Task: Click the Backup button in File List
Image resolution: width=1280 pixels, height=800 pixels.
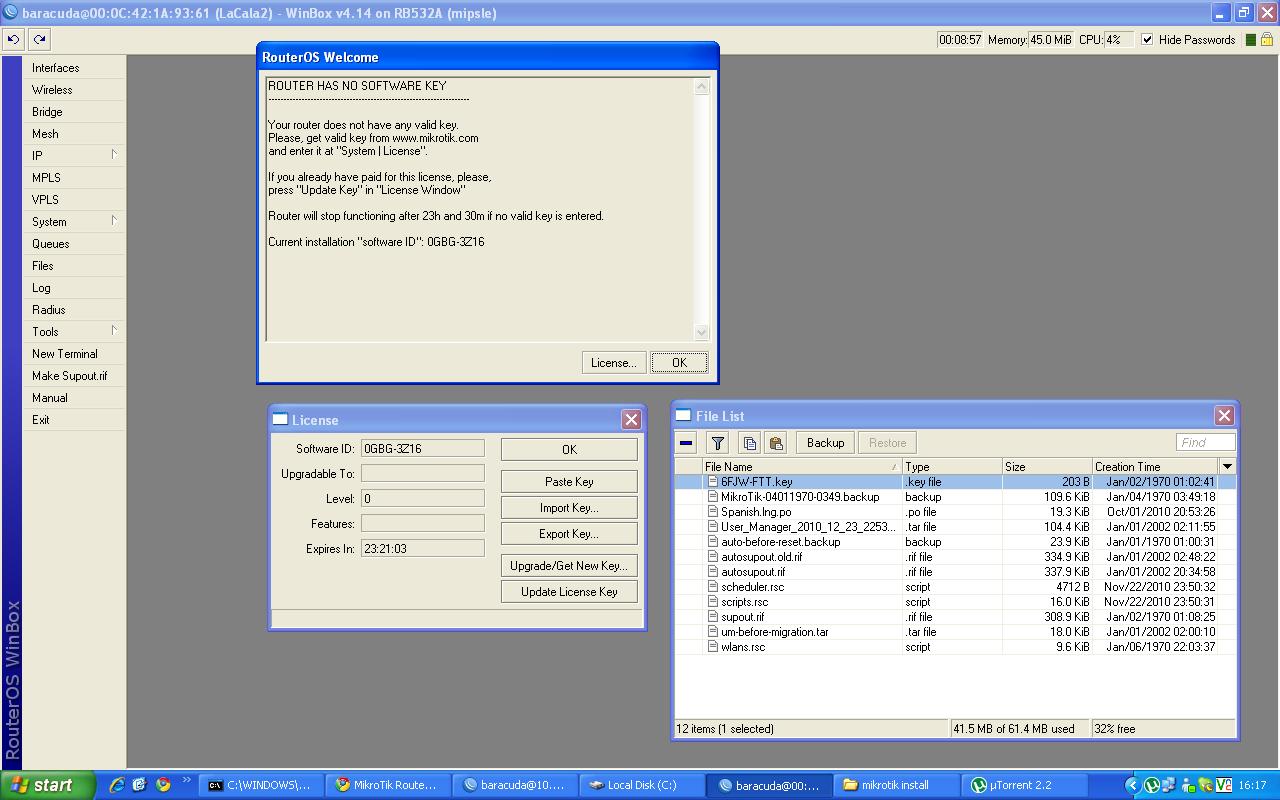Action: (825, 443)
